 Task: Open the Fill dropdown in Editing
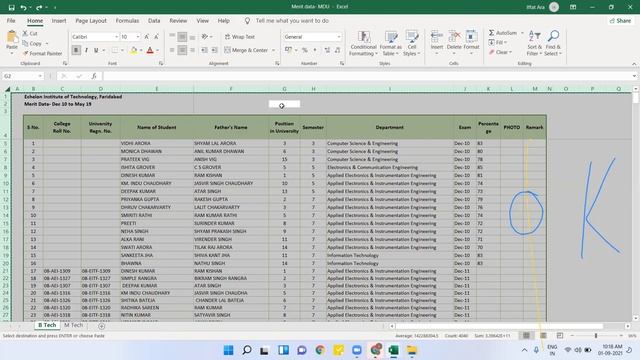click(x=498, y=42)
